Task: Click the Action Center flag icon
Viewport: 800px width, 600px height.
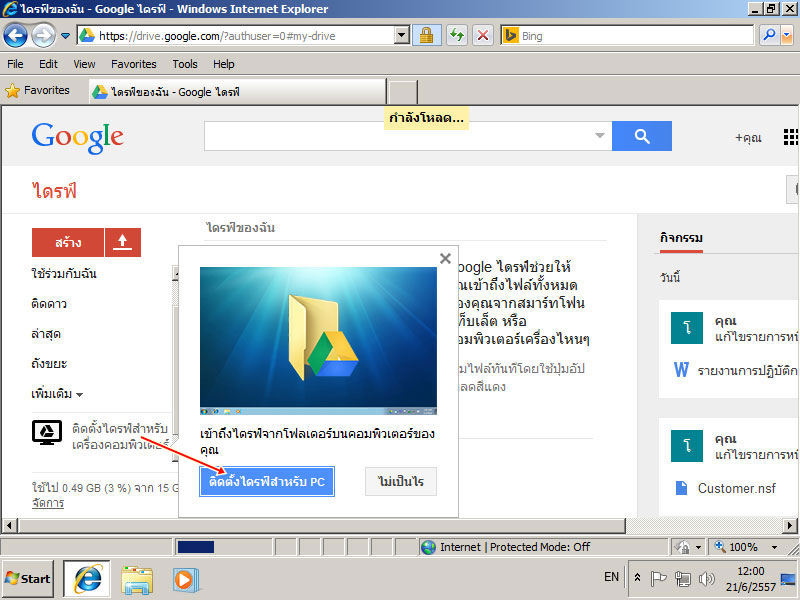Action: pyautogui.click(x=658, y=579)
